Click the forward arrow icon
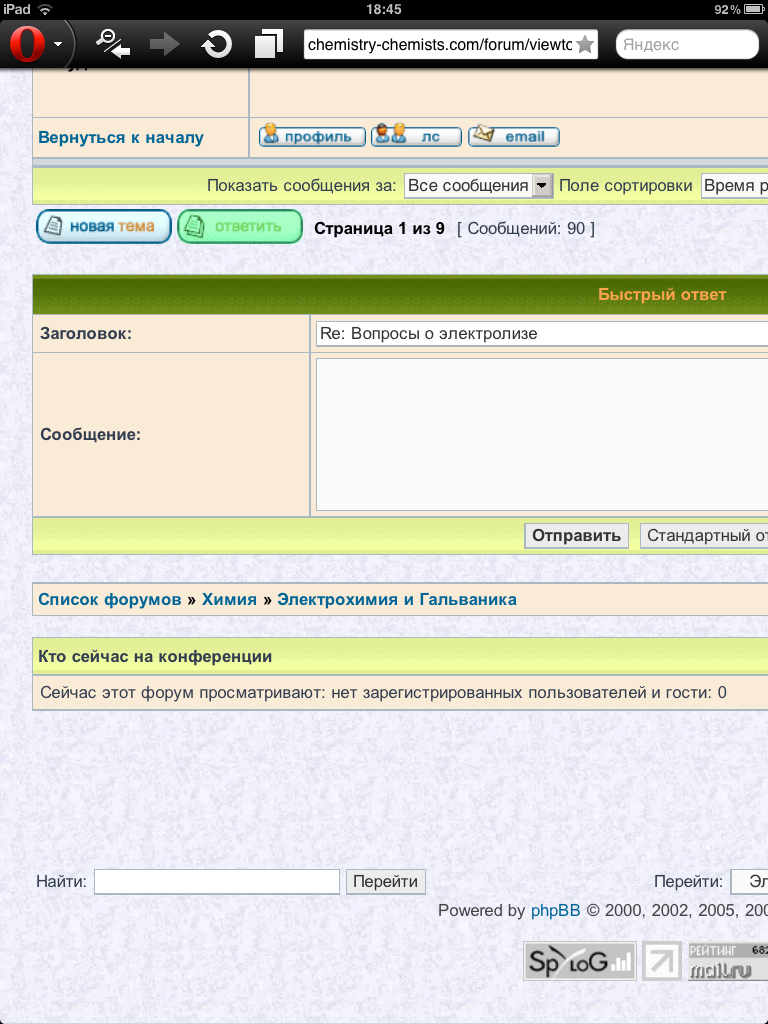The width and height of the screenshot is (768, 1024). pos(163,44)
